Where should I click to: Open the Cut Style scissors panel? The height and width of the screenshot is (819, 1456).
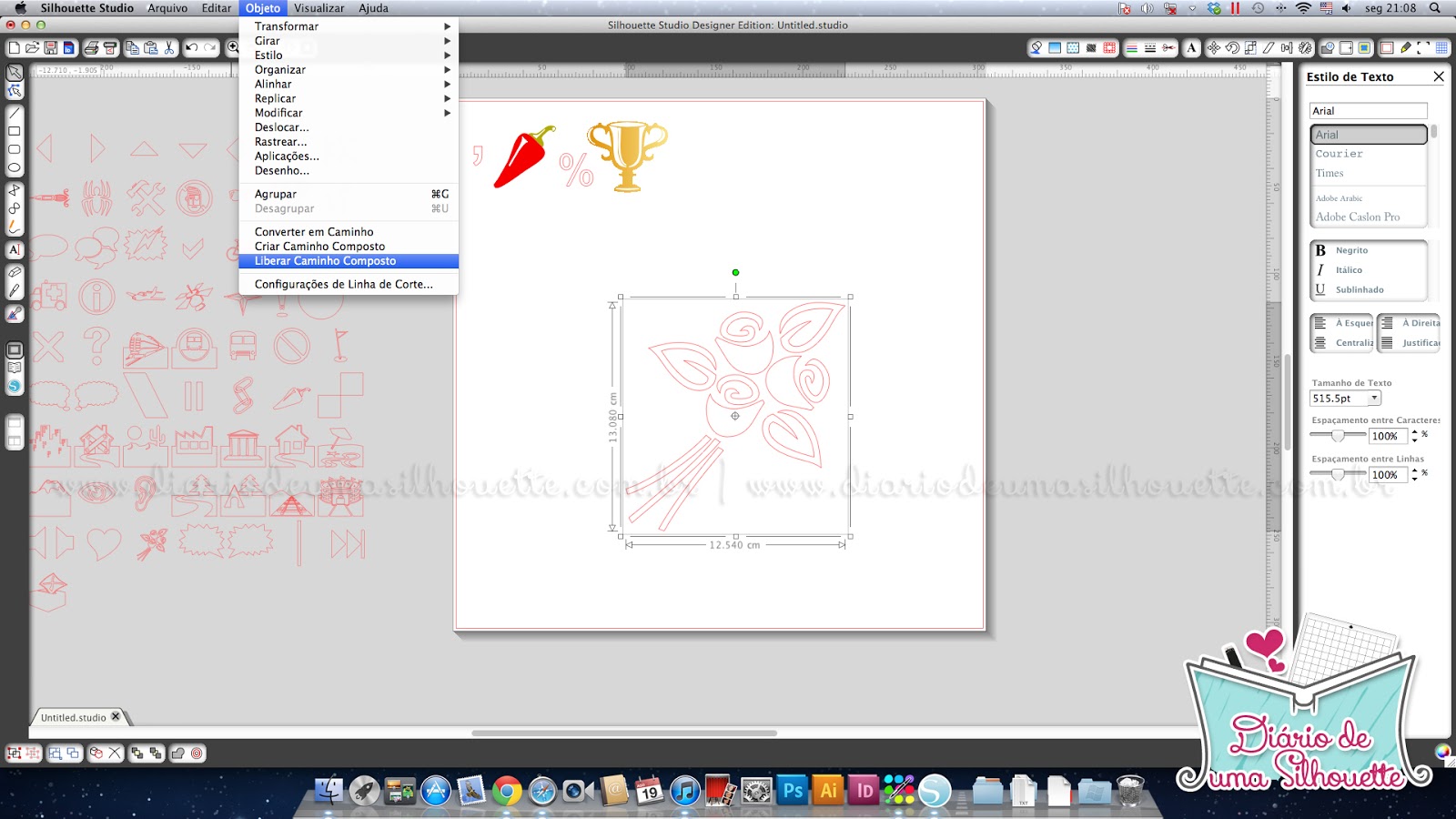[1168, 47]
